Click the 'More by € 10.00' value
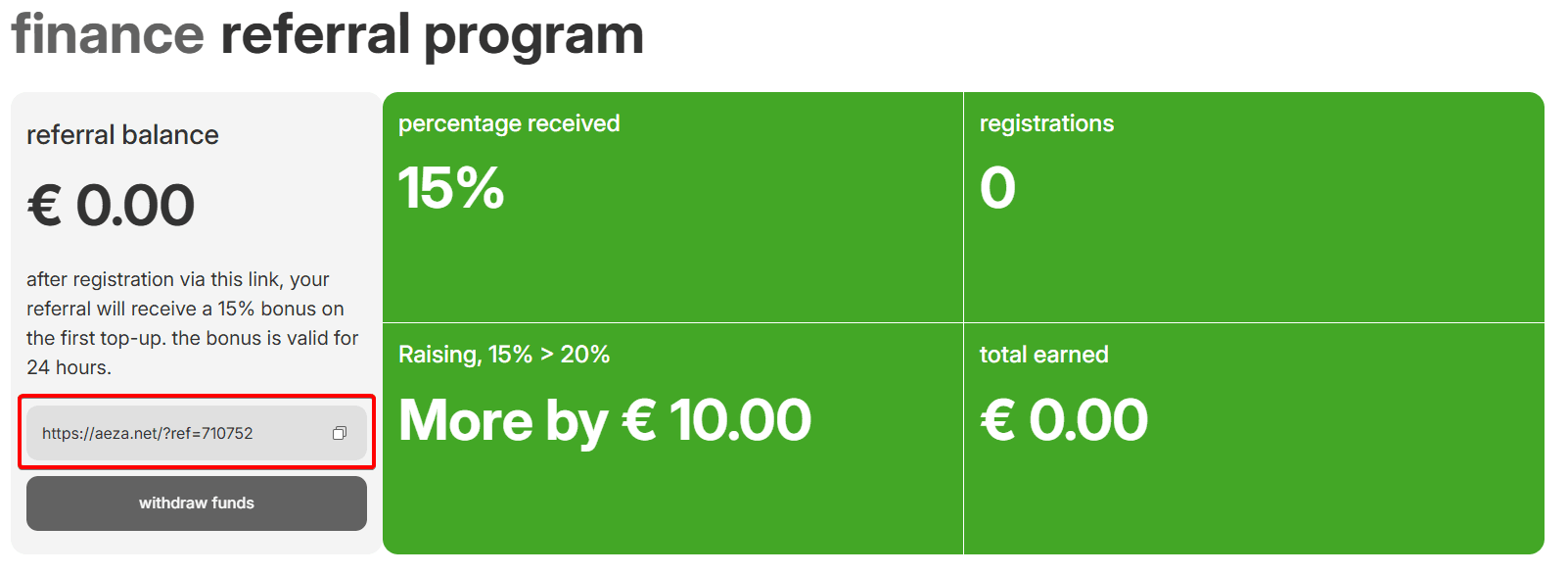The image size is (1568, 574). [605, 420]
